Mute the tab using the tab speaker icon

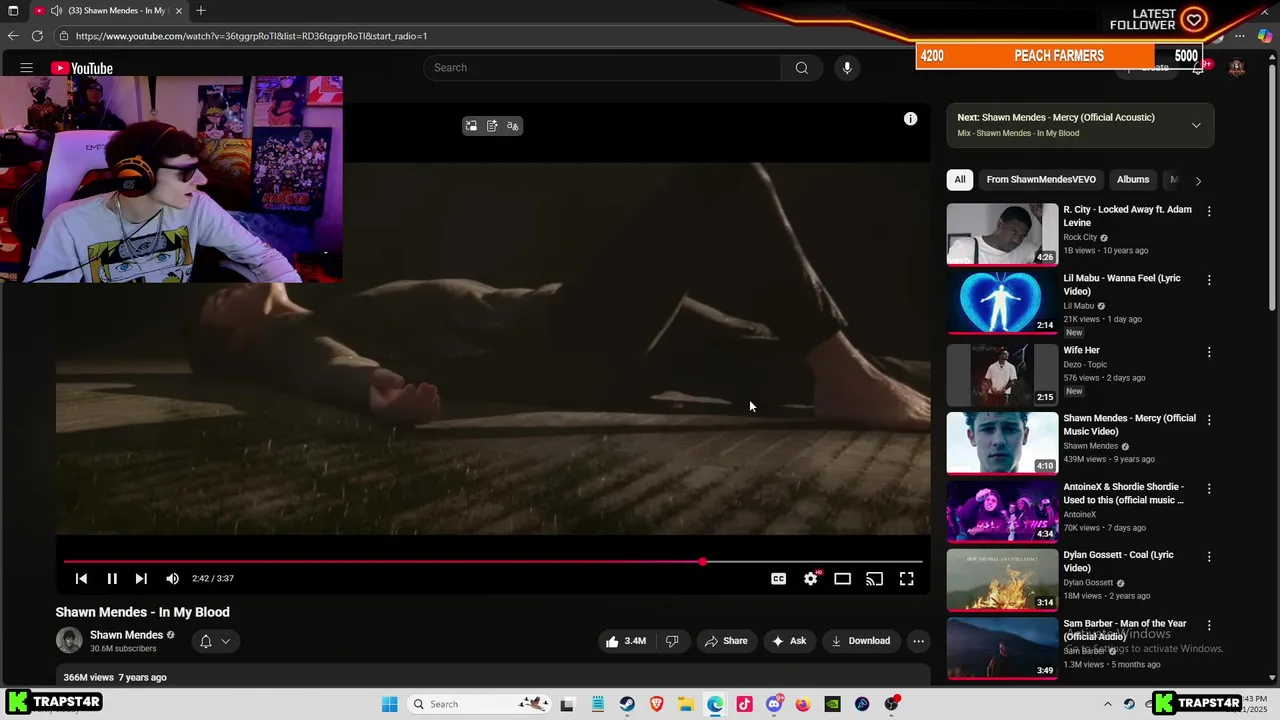tap(56, 11)
